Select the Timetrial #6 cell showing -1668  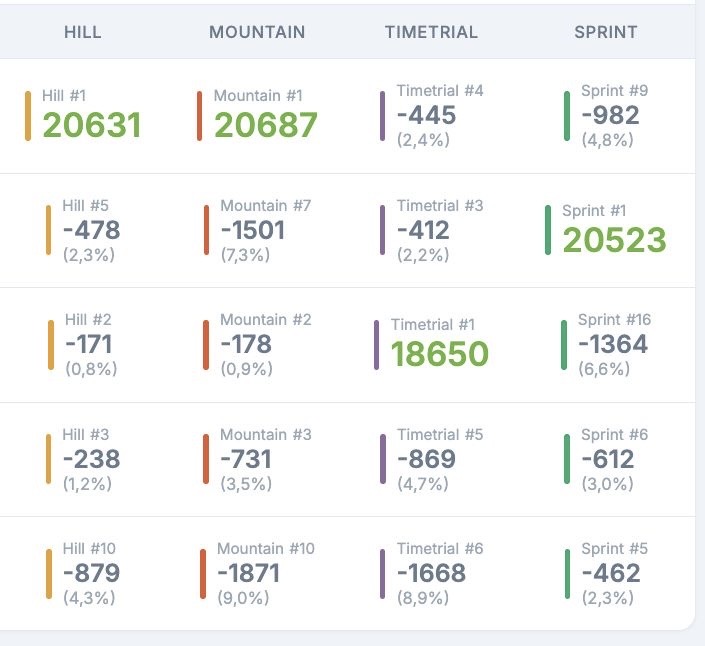[431, 574]
